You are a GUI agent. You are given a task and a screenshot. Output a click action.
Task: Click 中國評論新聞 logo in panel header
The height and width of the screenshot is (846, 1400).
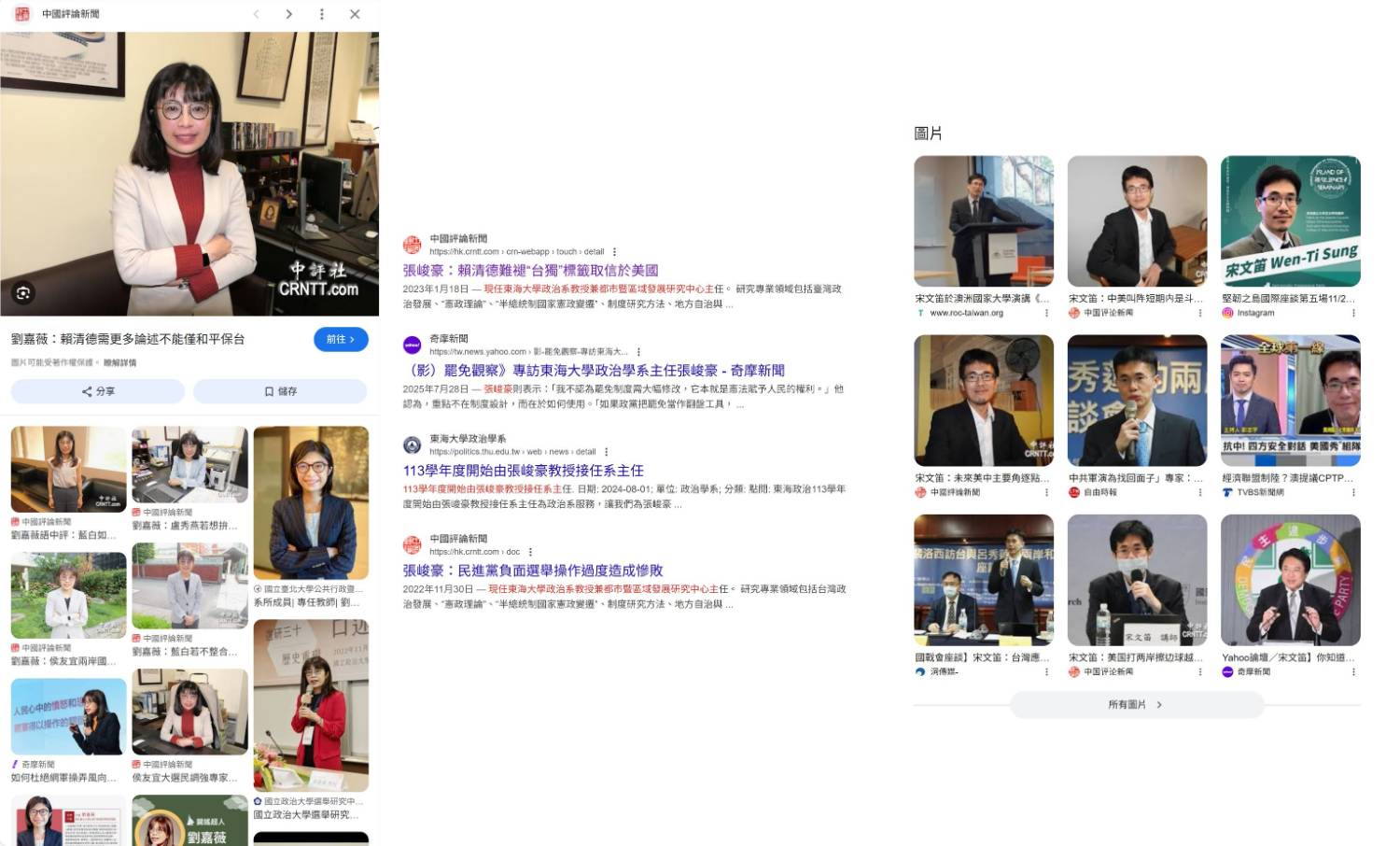pos(21,14)
